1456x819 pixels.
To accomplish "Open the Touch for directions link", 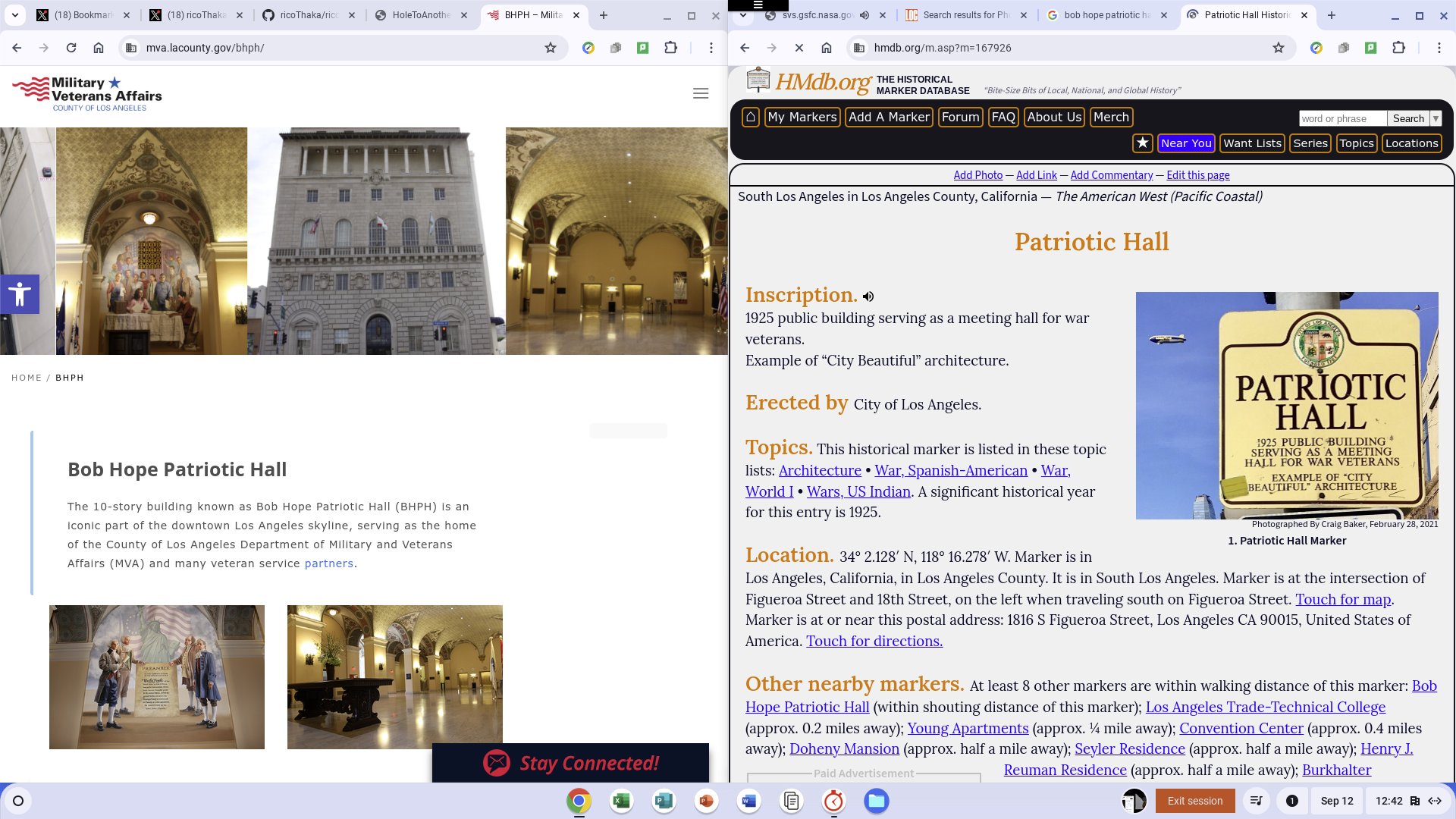I will point(874,641).
